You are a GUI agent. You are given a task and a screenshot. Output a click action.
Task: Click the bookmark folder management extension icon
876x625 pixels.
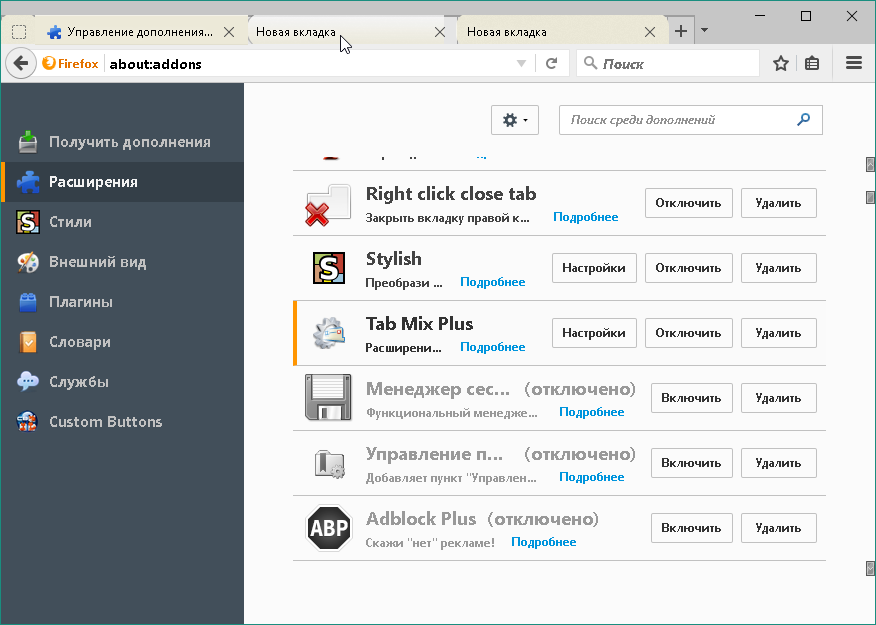(x=328, y=463)
